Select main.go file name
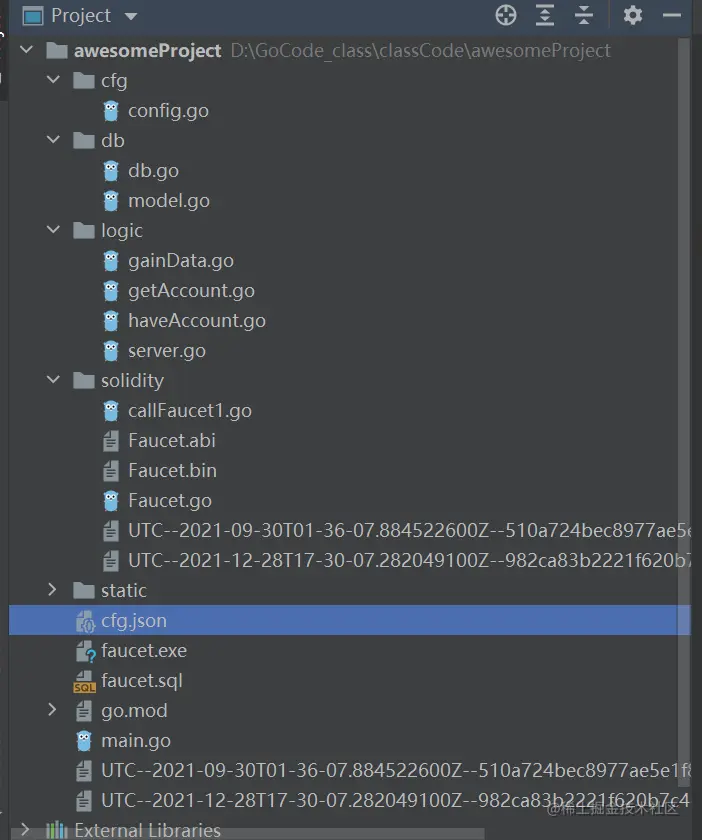Screen dimensions: 702x840 (x=136, y=741)
